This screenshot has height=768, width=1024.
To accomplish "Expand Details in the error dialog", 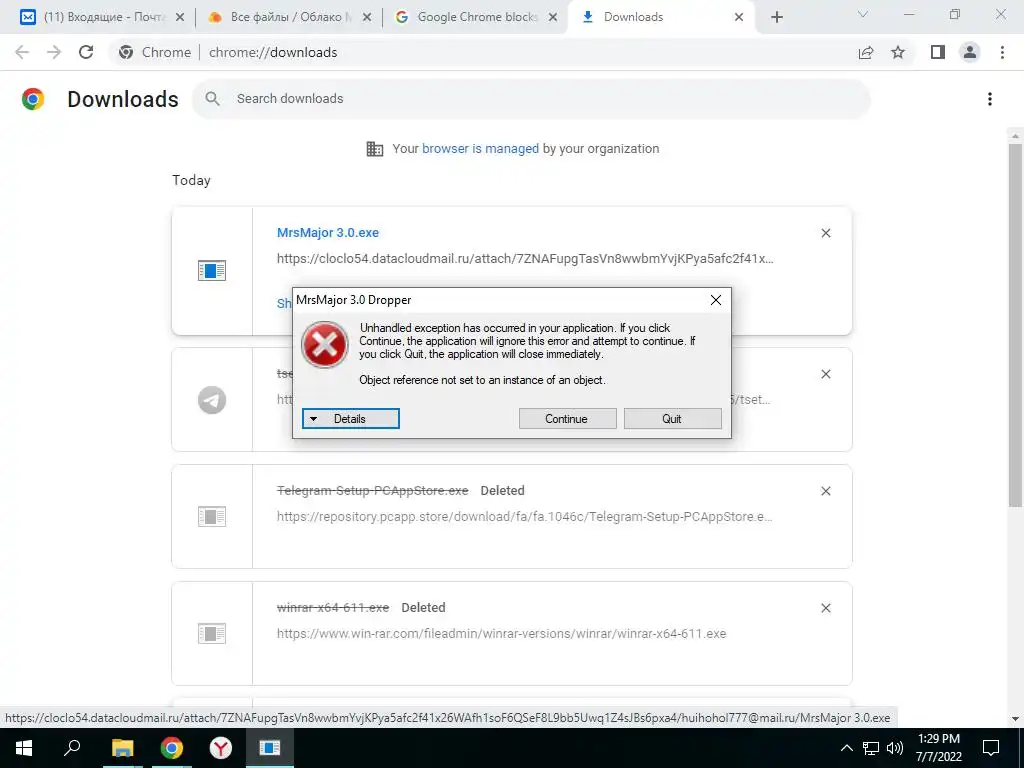I will (x=351, y=419).
